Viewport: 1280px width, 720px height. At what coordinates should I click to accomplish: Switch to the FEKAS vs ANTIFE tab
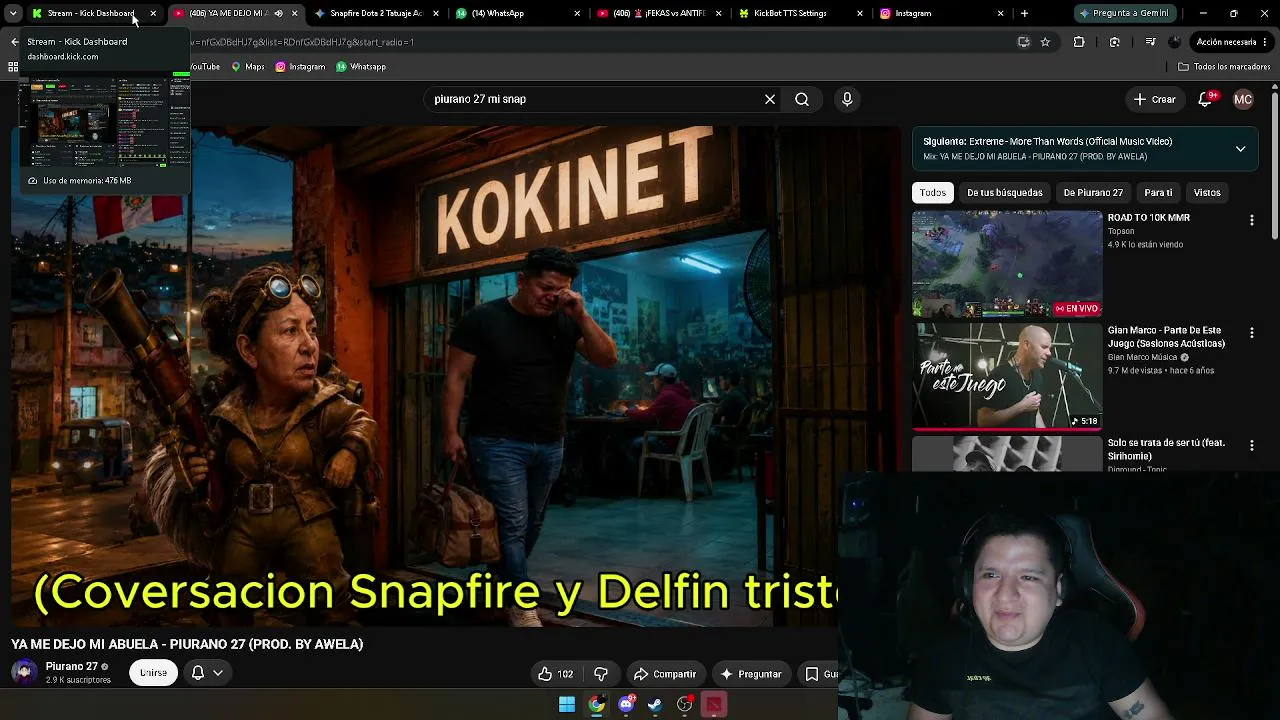pyautogui.click(x=660, y=13)
